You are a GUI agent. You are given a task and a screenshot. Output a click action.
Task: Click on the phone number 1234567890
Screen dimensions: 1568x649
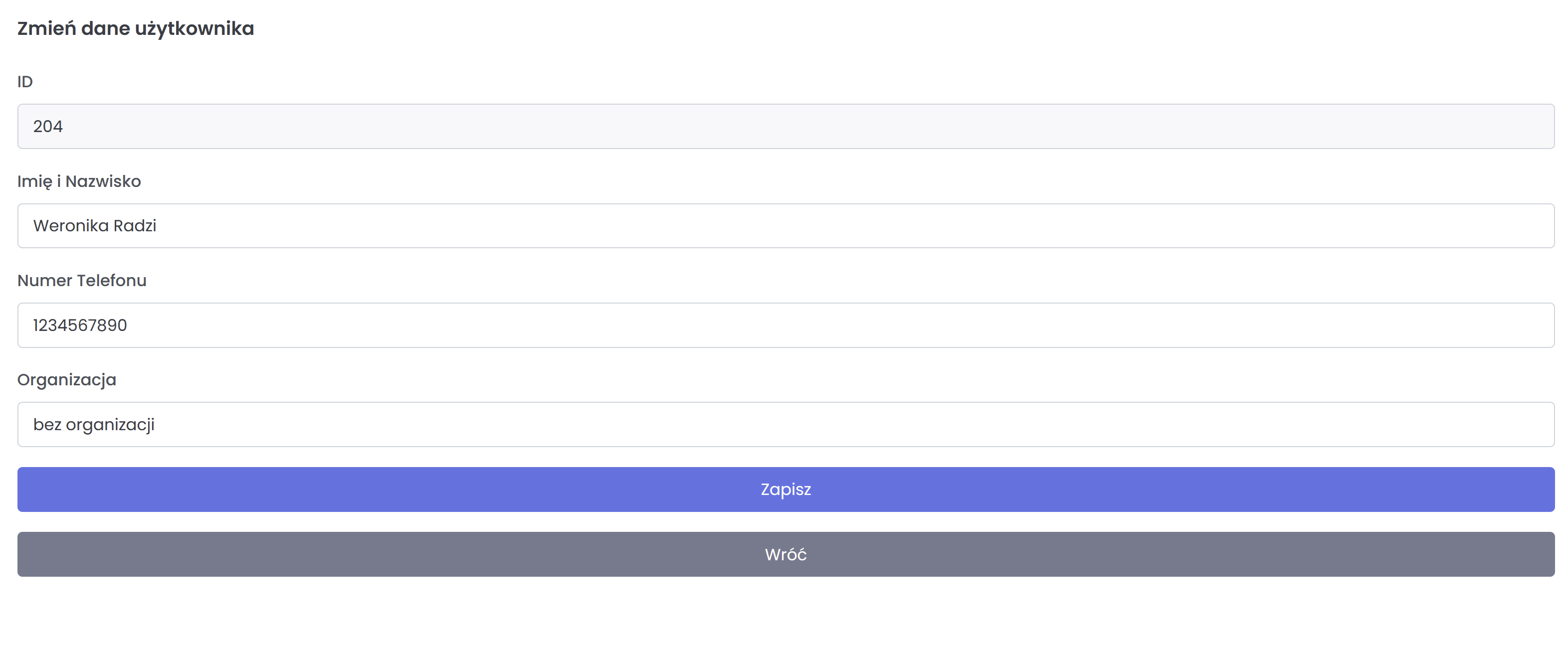(80, 325)
